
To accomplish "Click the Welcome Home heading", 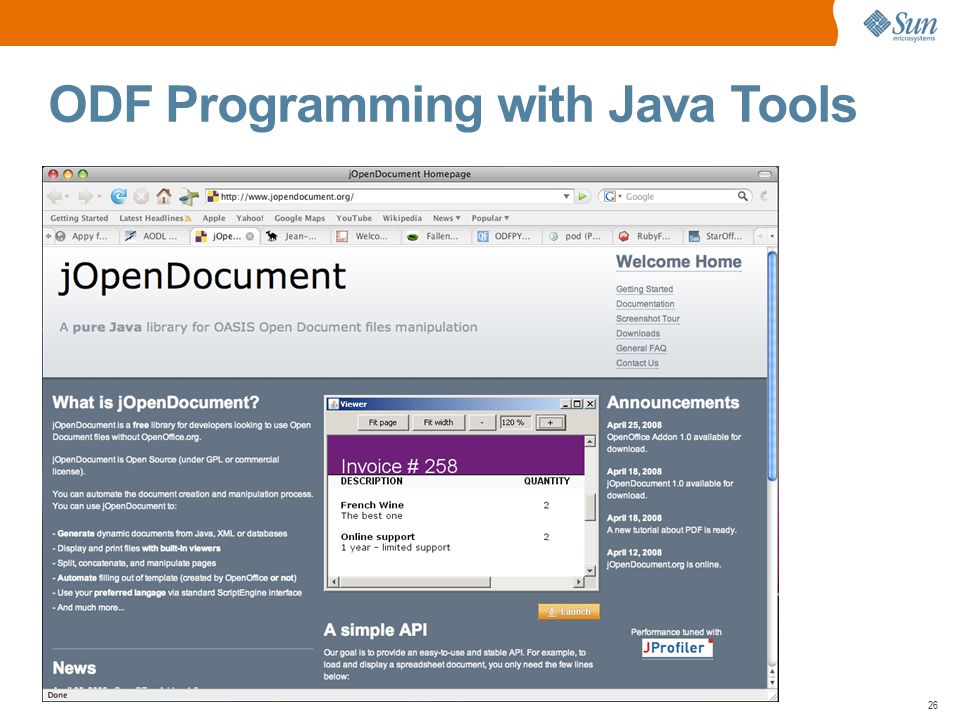I will coord(678,261).
